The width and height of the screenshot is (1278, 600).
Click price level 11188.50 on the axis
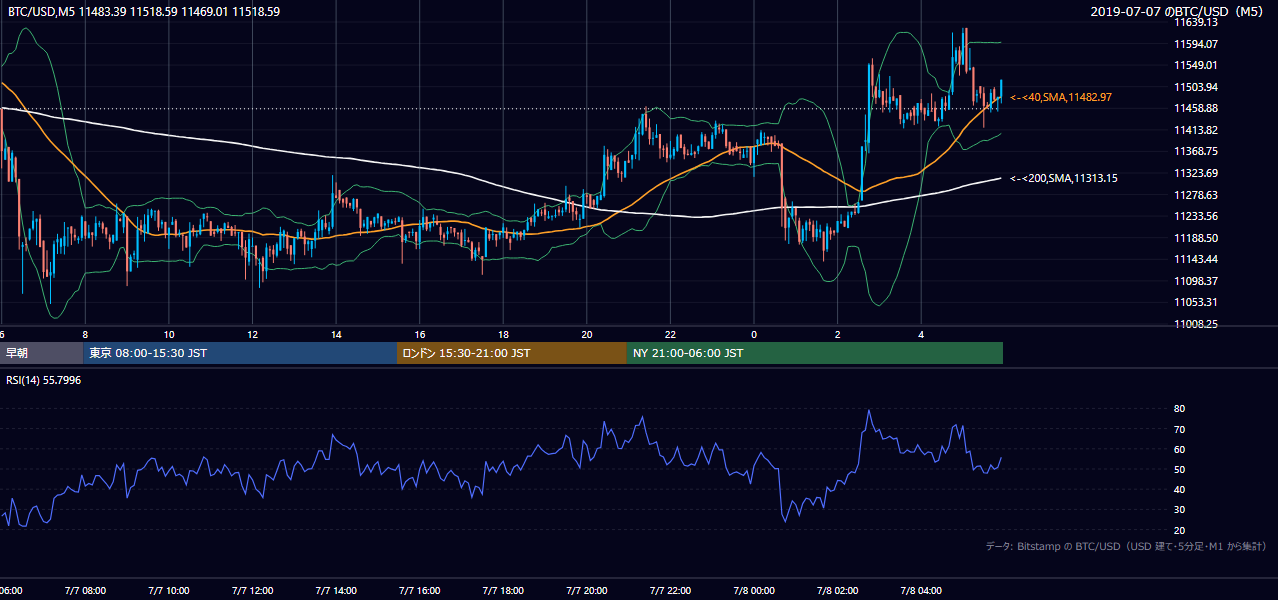(x=1196, y=238)
